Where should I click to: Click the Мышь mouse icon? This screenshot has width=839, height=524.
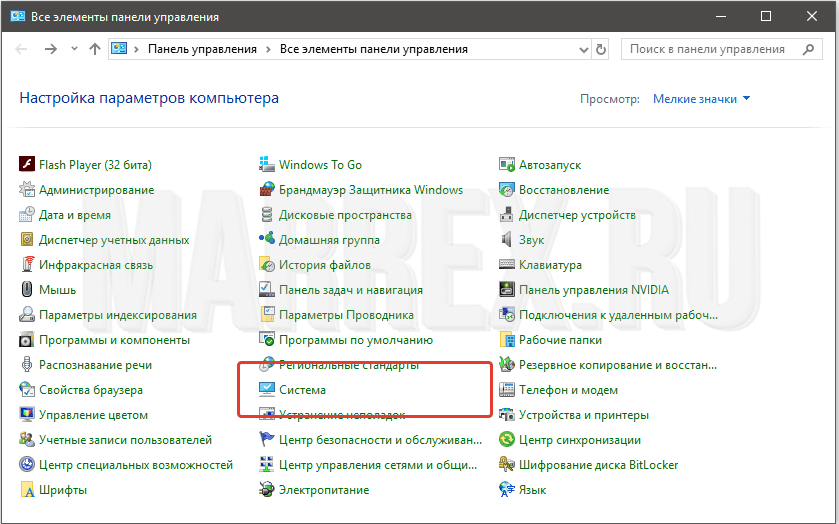tap(27, 289)
